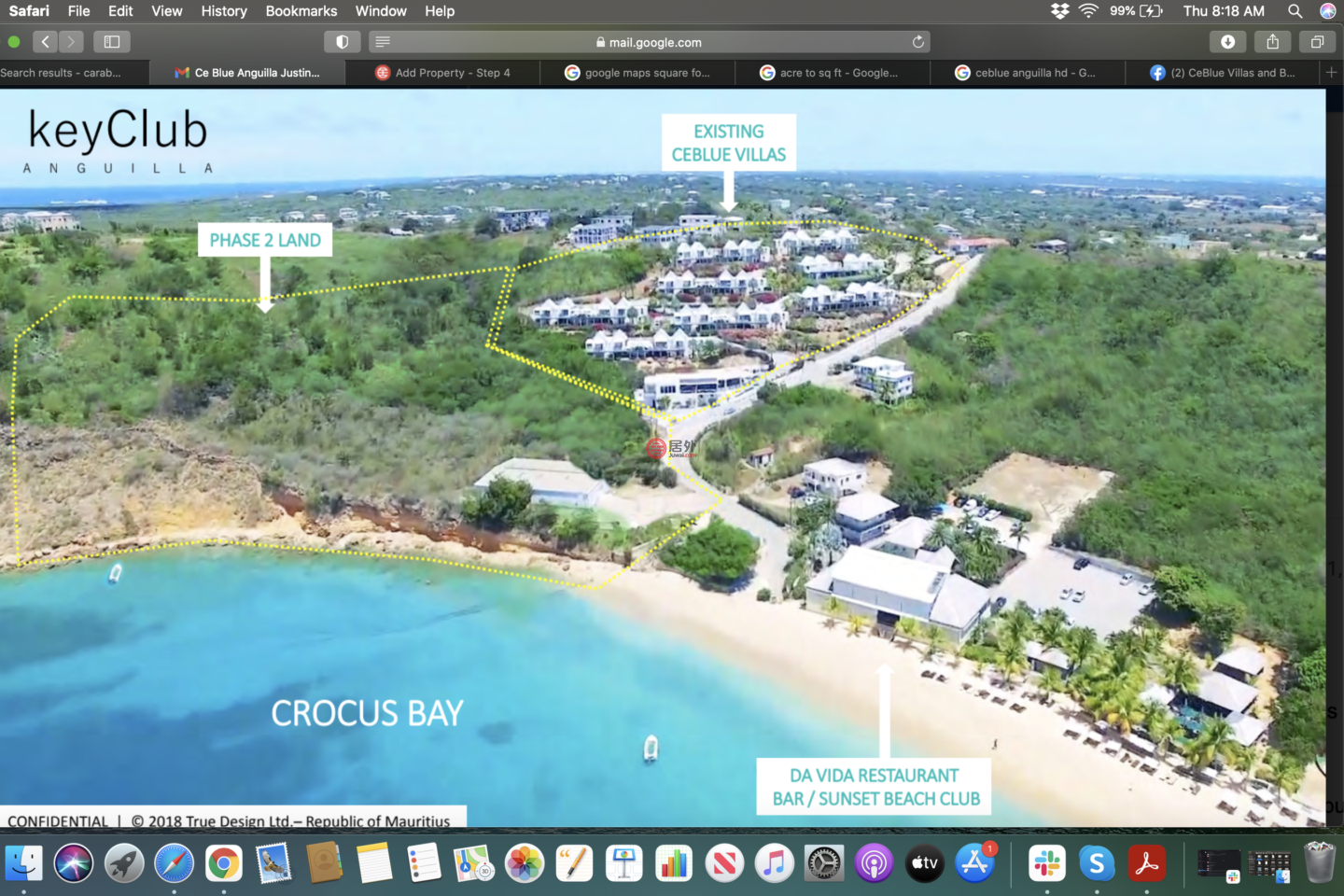Open the Bookmarks menu
The height and width of the screenshot is (896, 1344).
tap(301, 11)
